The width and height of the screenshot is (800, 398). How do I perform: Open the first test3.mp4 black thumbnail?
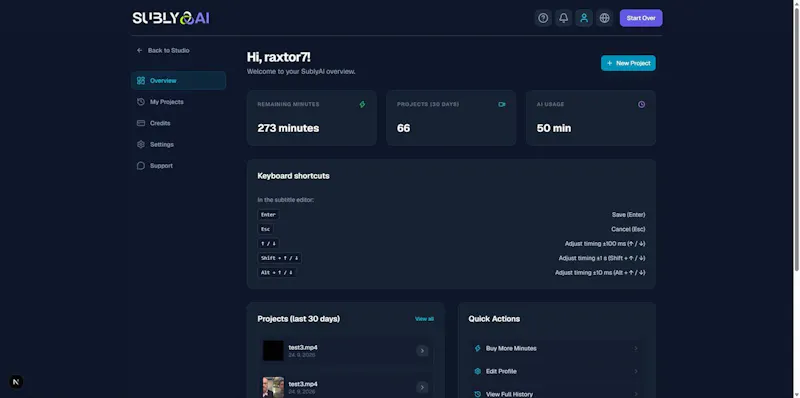click(273, 351)
